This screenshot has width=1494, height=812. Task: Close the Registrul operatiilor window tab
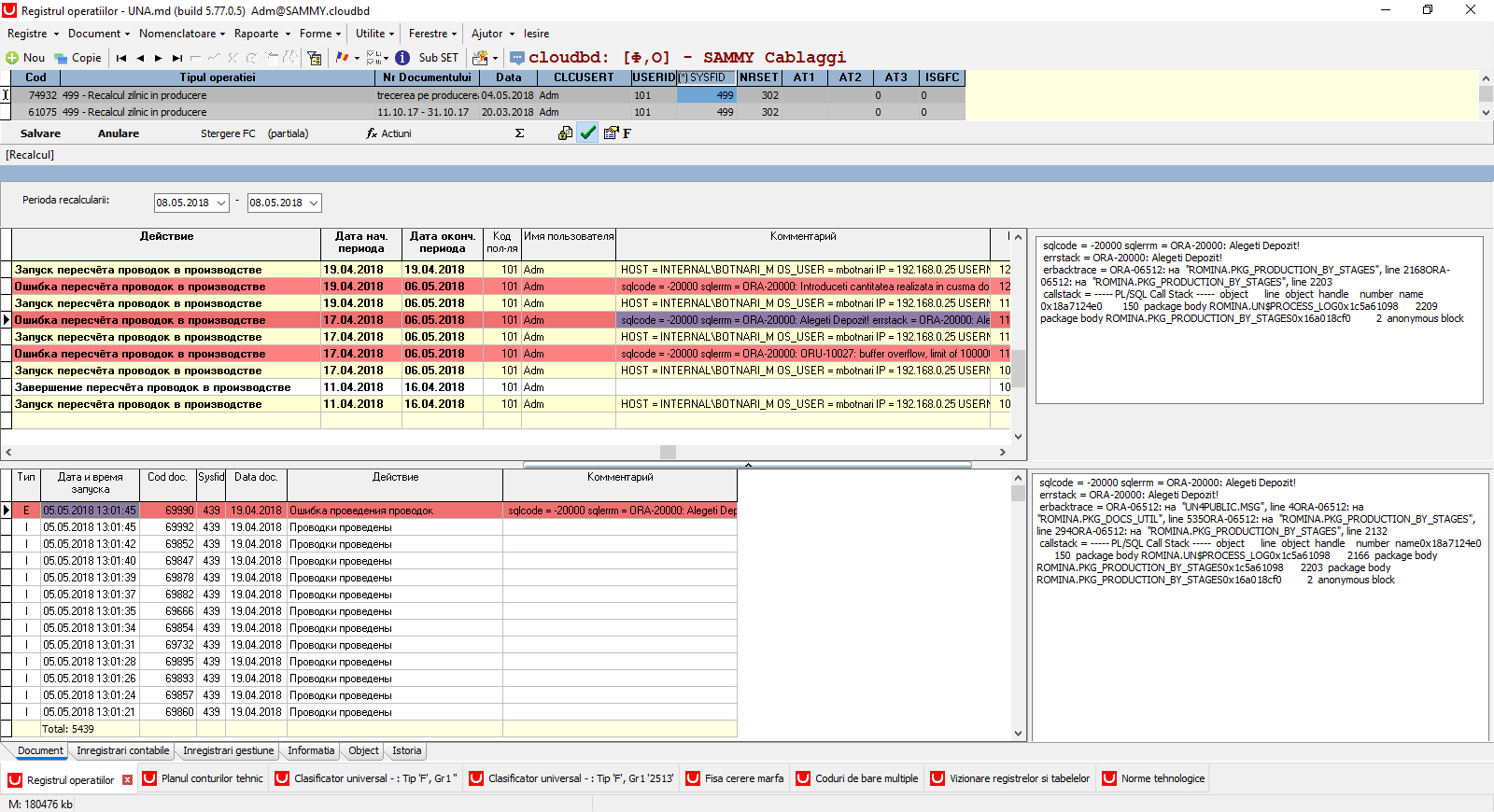coord(128,779)
